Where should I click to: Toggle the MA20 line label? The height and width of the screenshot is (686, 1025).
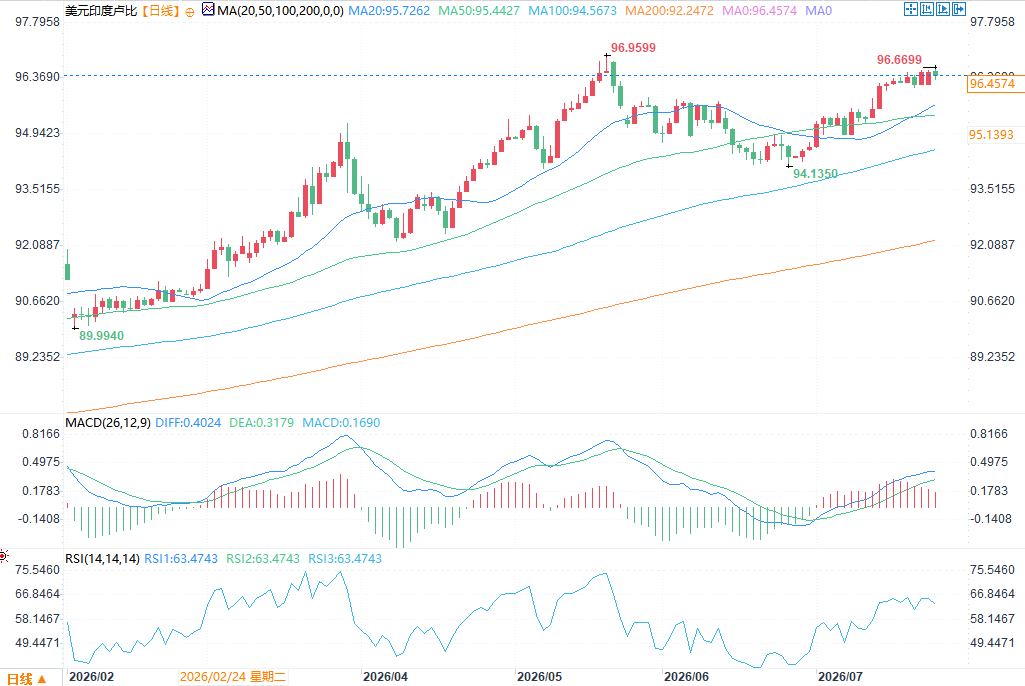[390, 10]
